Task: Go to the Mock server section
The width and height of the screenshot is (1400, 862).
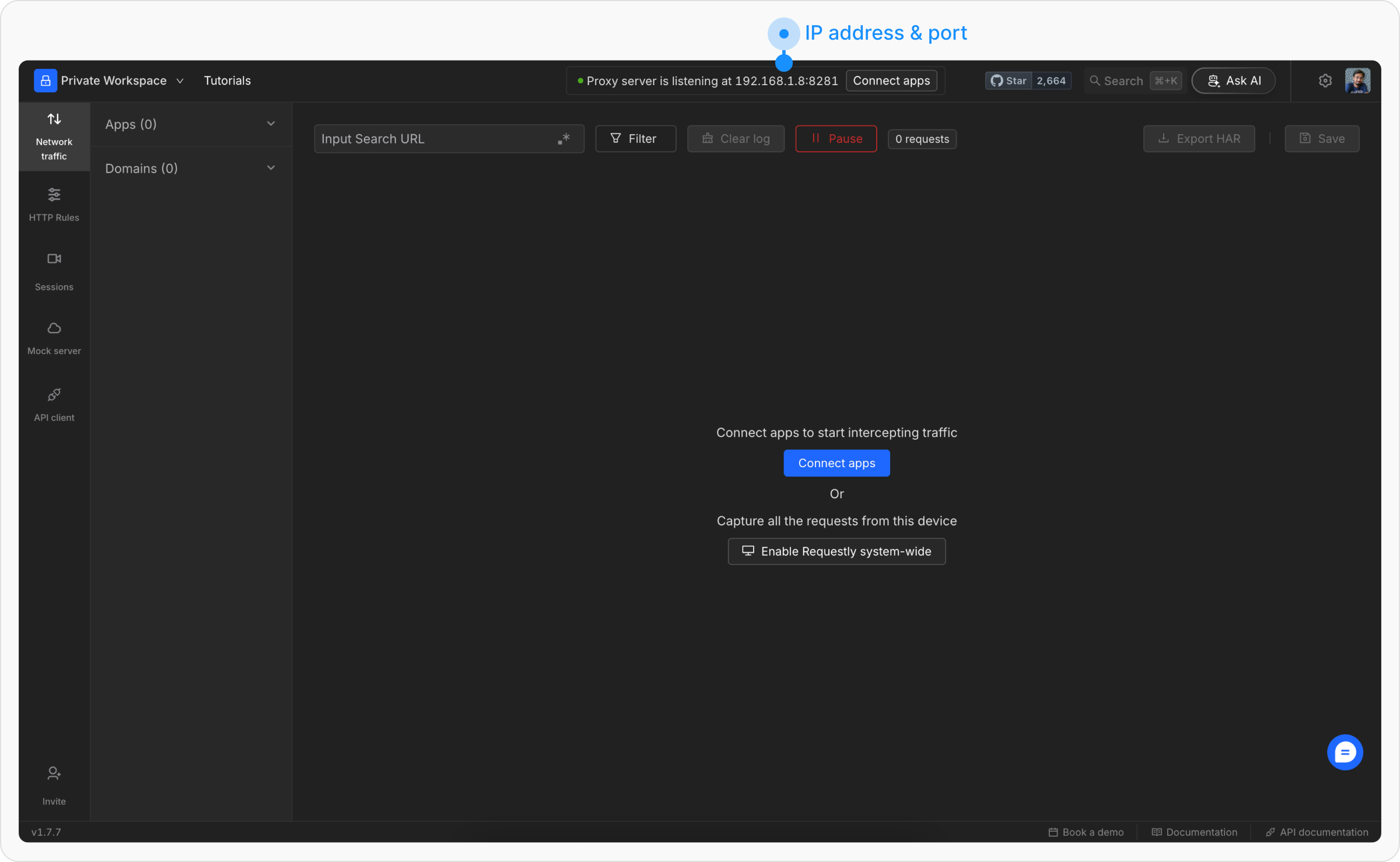Action: pyautogui.click(x=54, y=338)
